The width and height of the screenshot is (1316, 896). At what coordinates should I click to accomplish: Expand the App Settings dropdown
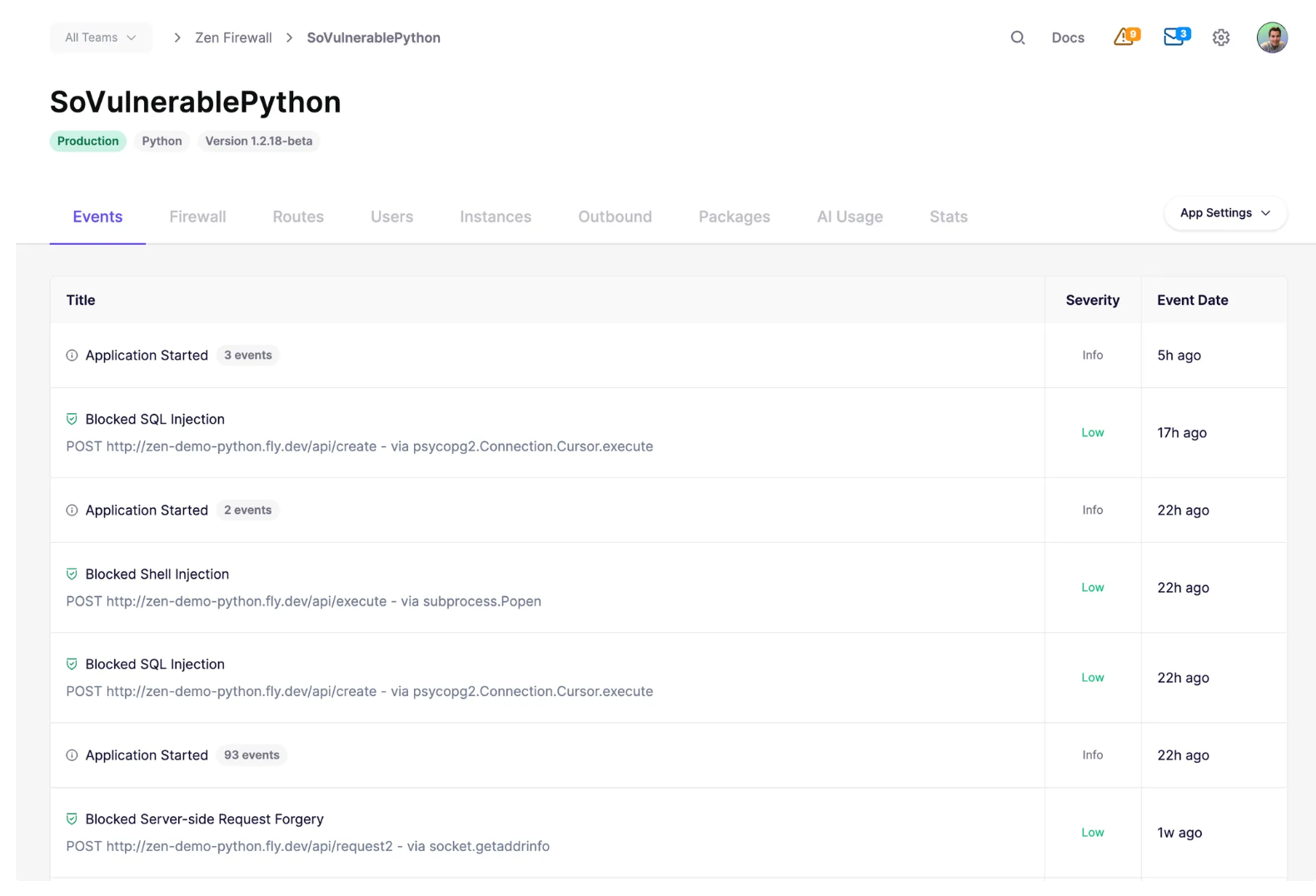pos(1225,213)
